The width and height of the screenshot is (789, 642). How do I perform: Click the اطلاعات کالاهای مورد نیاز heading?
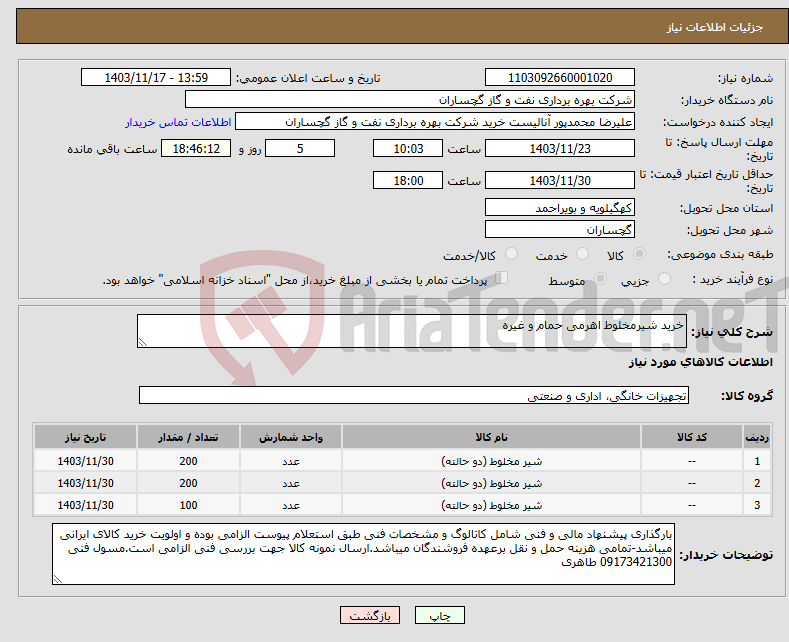click(700, 362)
